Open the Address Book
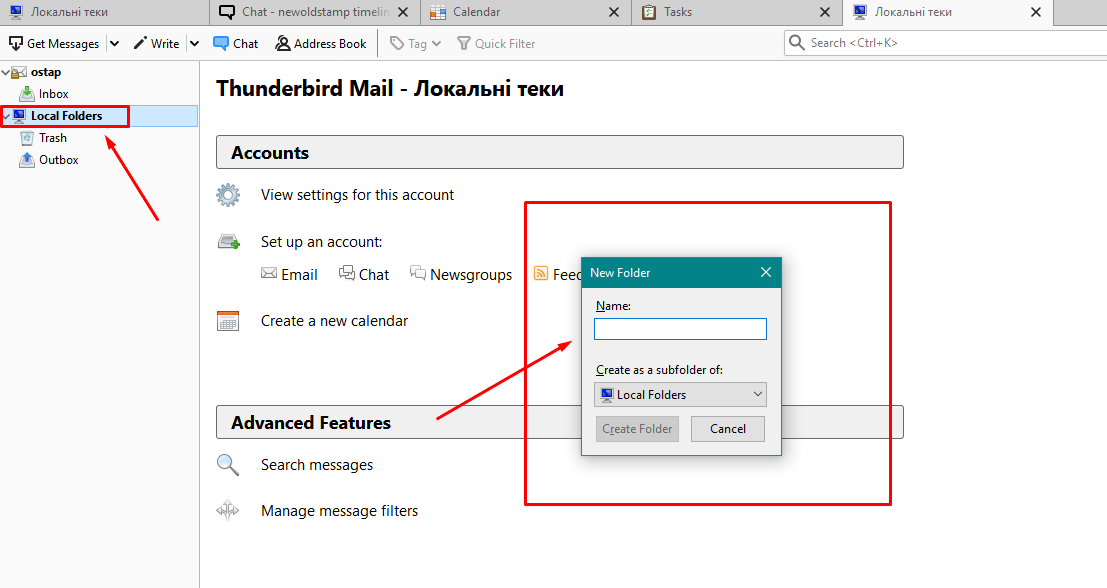Image resolution: width=1107 pixels, height=588 pixels. coord(321,44)
